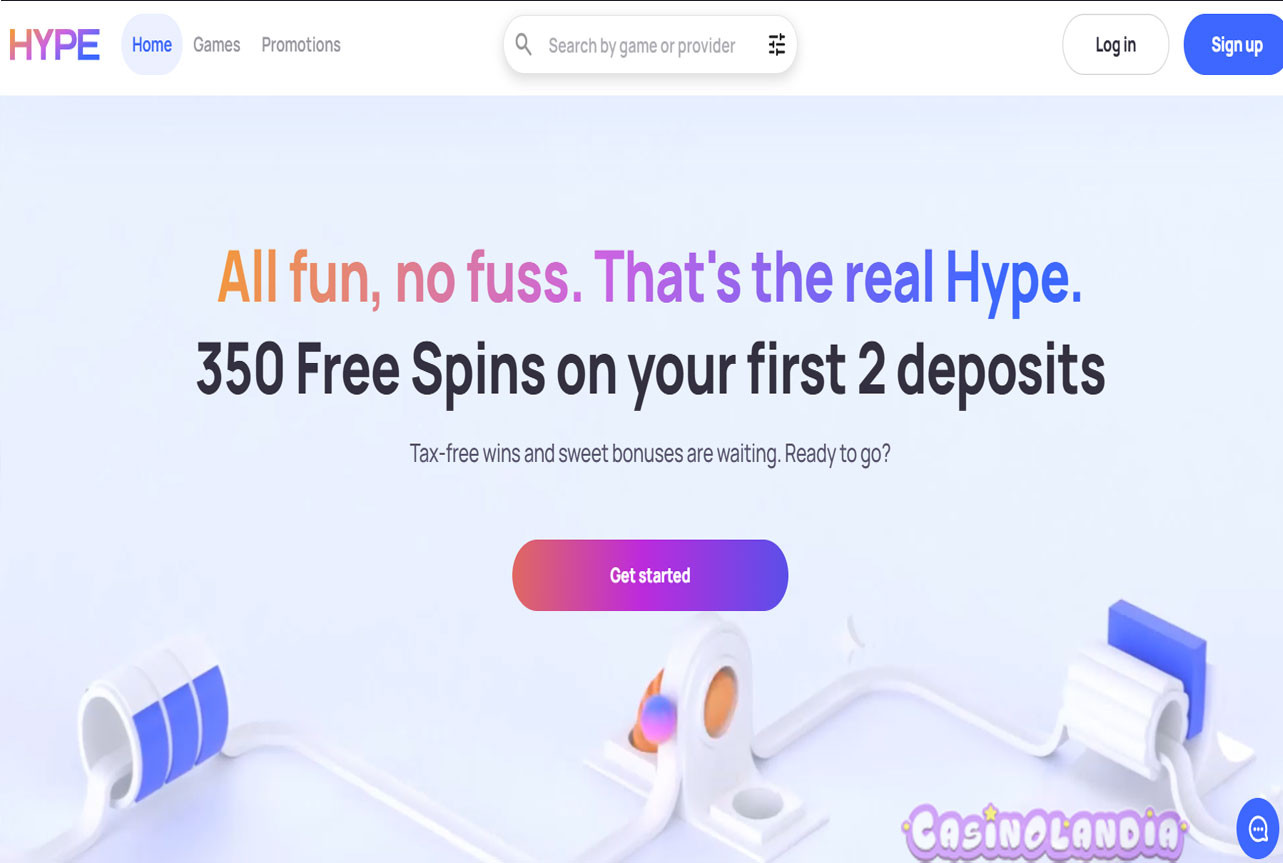Click the square base hole illustration
The width and height of the screenshot is (1283, 863).
[757, 802]
